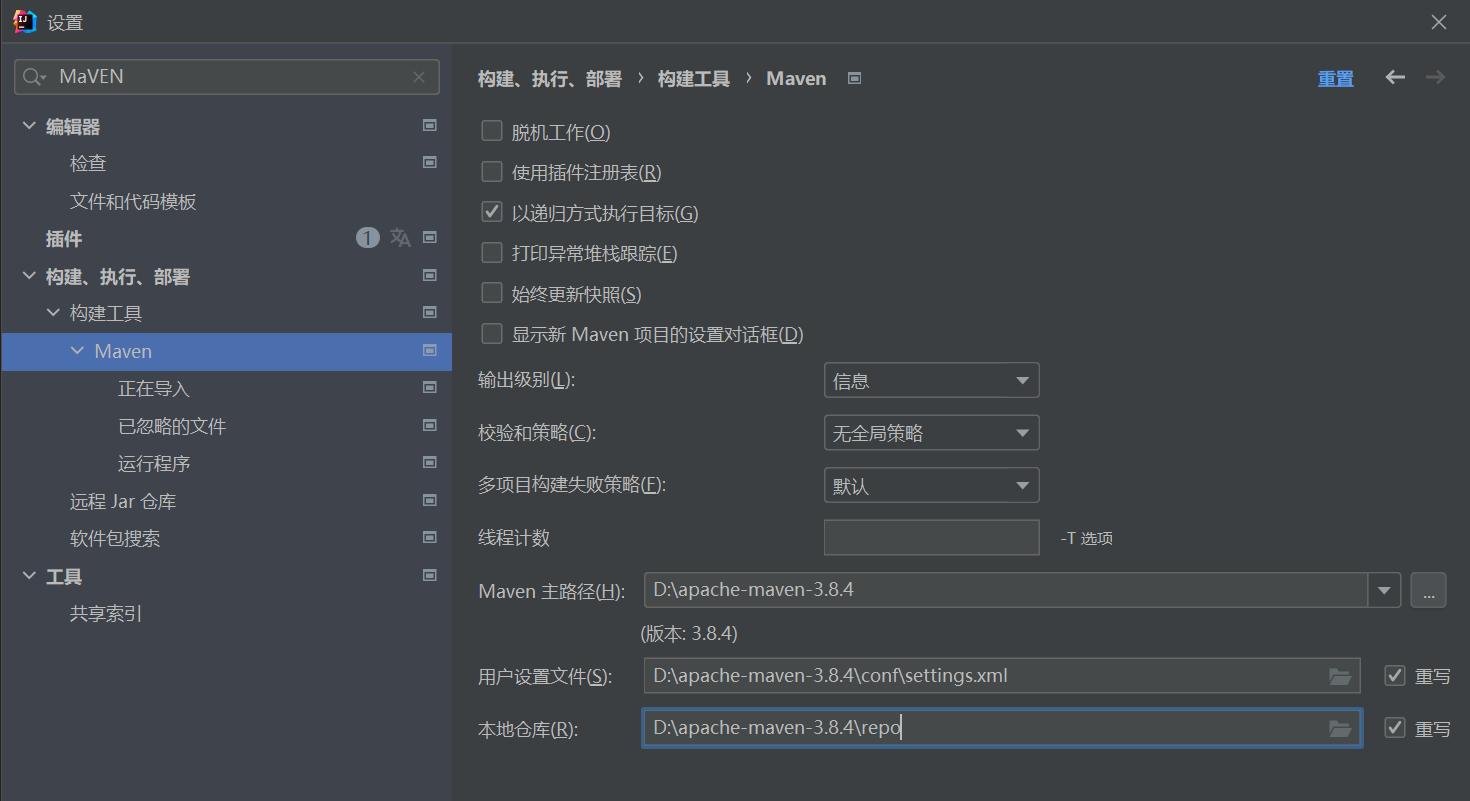Collapse the 编辑器 tree node
The image size is (1470, 801).
(29, 126)
